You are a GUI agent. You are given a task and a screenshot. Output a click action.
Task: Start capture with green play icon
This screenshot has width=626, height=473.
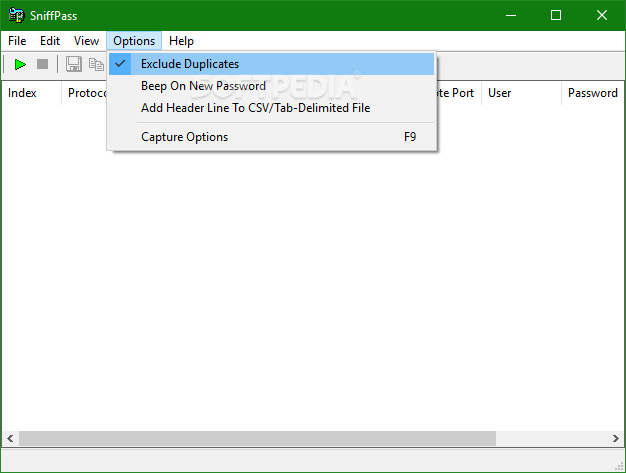(20, 64)
